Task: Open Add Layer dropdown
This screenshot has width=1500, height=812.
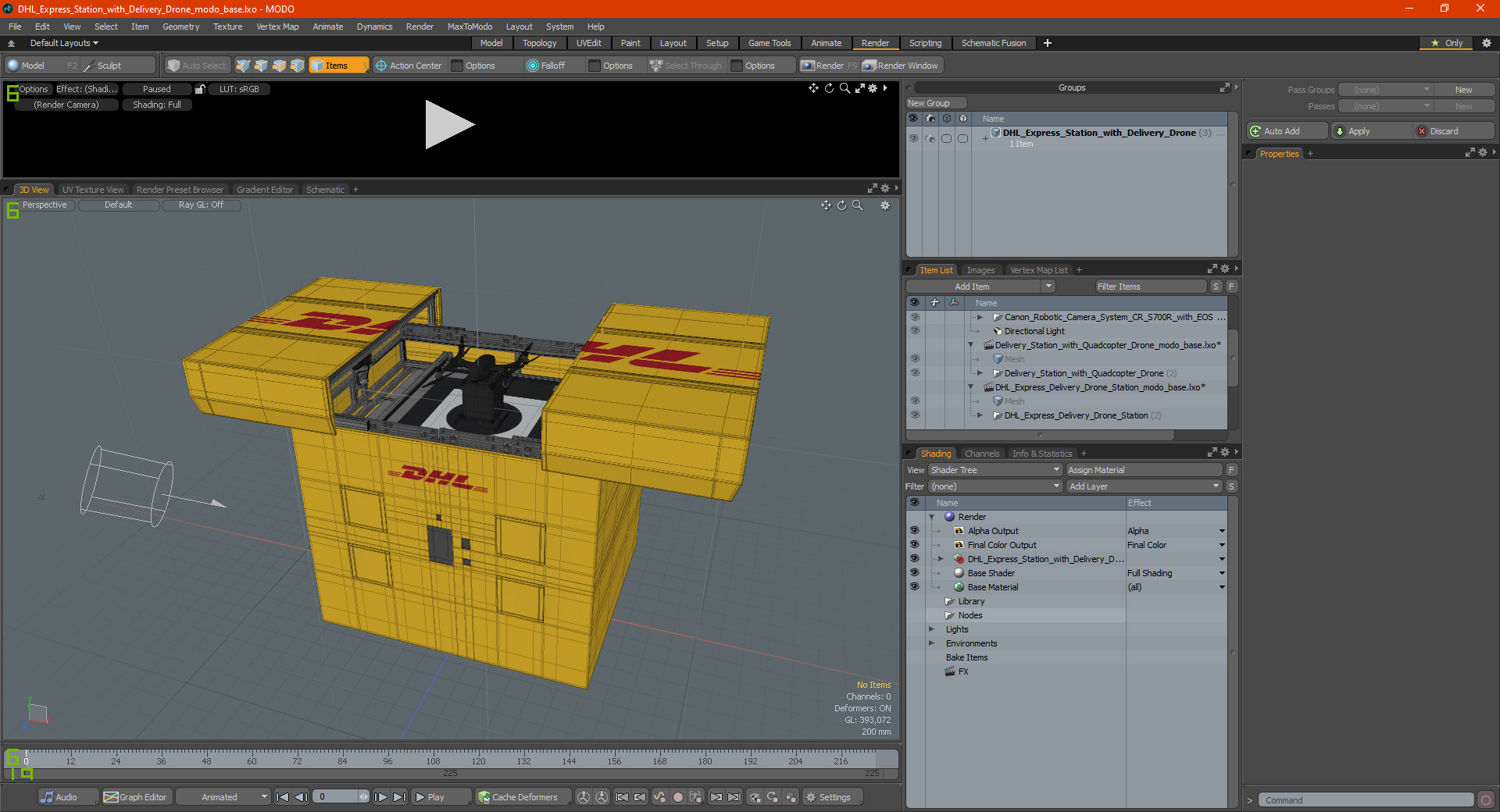Action: pyautogui.click(x=1144, y=486)
